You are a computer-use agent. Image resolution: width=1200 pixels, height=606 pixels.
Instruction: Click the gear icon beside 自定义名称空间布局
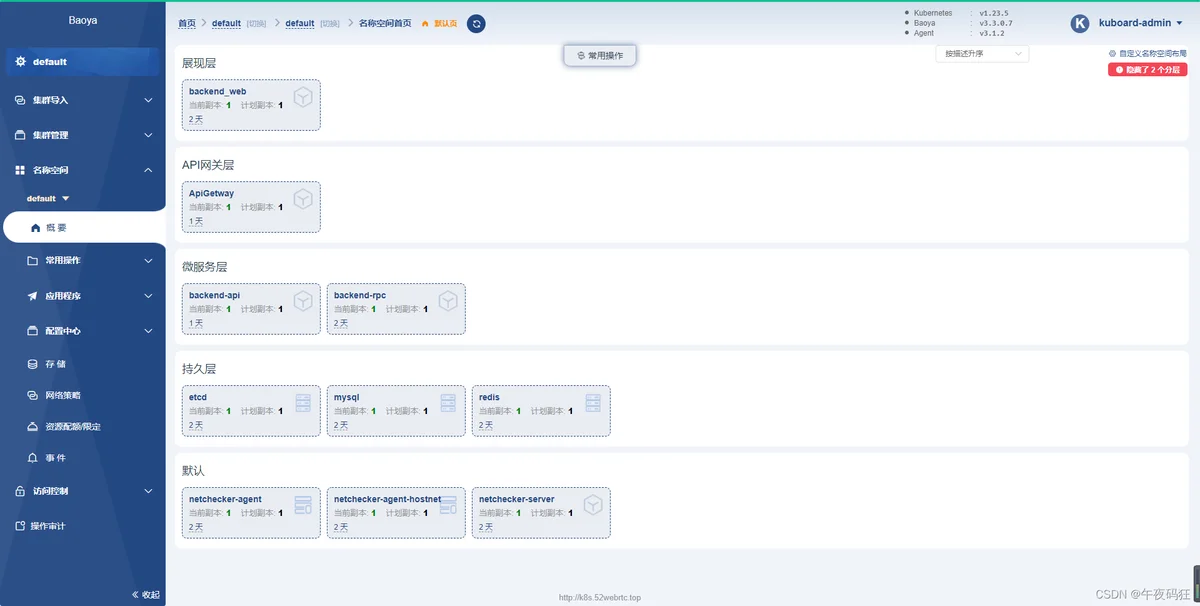point(1112,54)
